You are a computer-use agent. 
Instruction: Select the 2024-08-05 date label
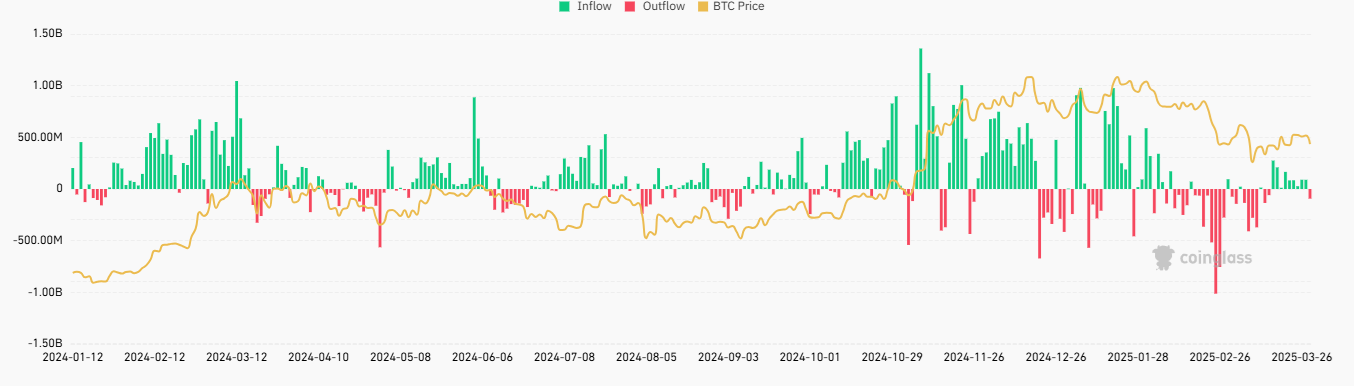click(647, 356)
